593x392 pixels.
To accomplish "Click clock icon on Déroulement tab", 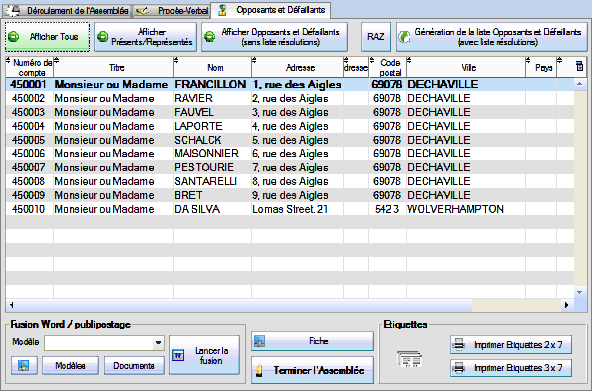I will 13,11.
